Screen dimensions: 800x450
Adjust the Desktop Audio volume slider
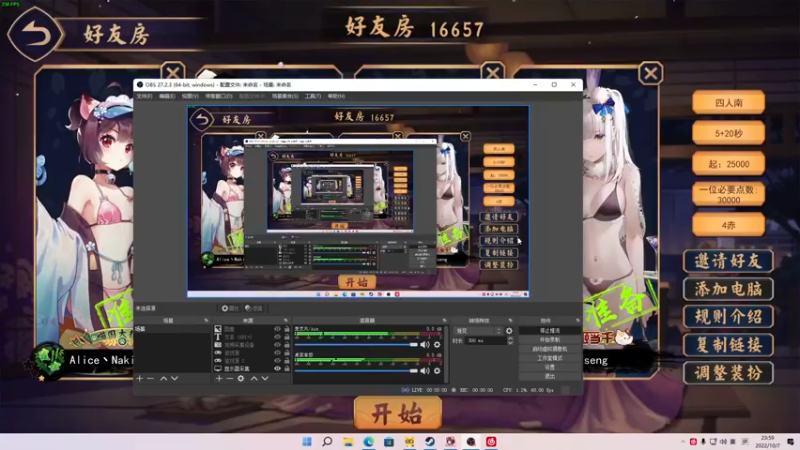pos(356,371)
